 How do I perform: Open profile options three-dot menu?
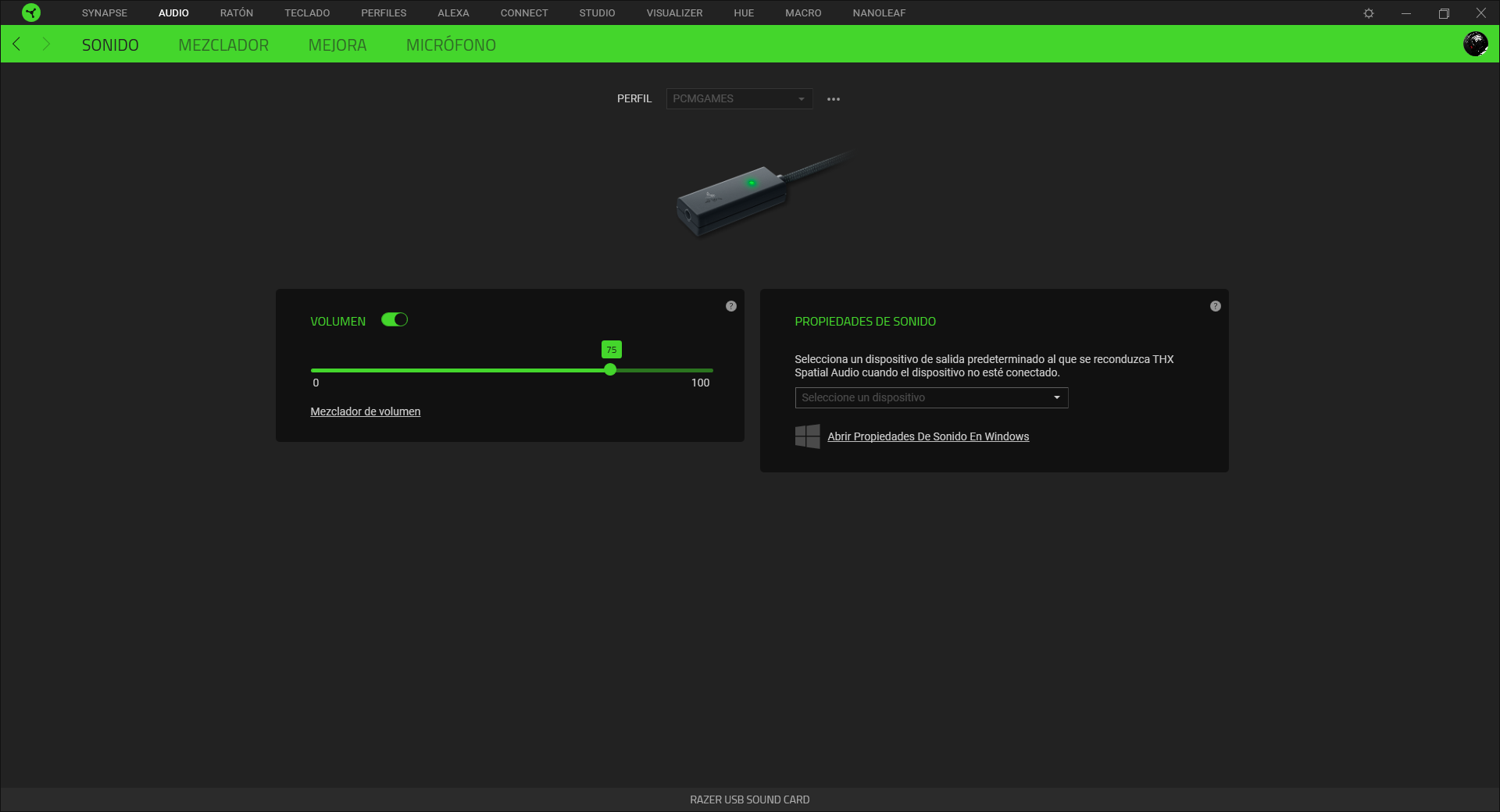[x=834, y=99]
